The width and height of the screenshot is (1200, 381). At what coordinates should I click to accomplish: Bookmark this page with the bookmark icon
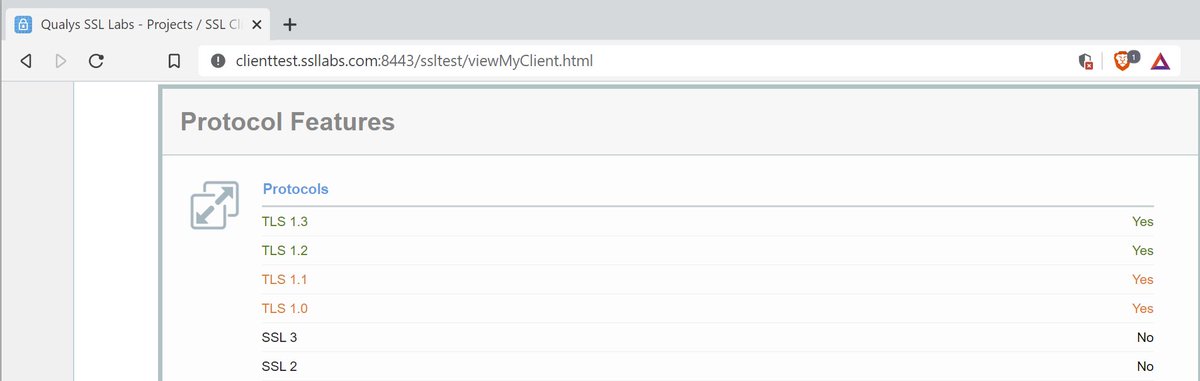point(174,61)
